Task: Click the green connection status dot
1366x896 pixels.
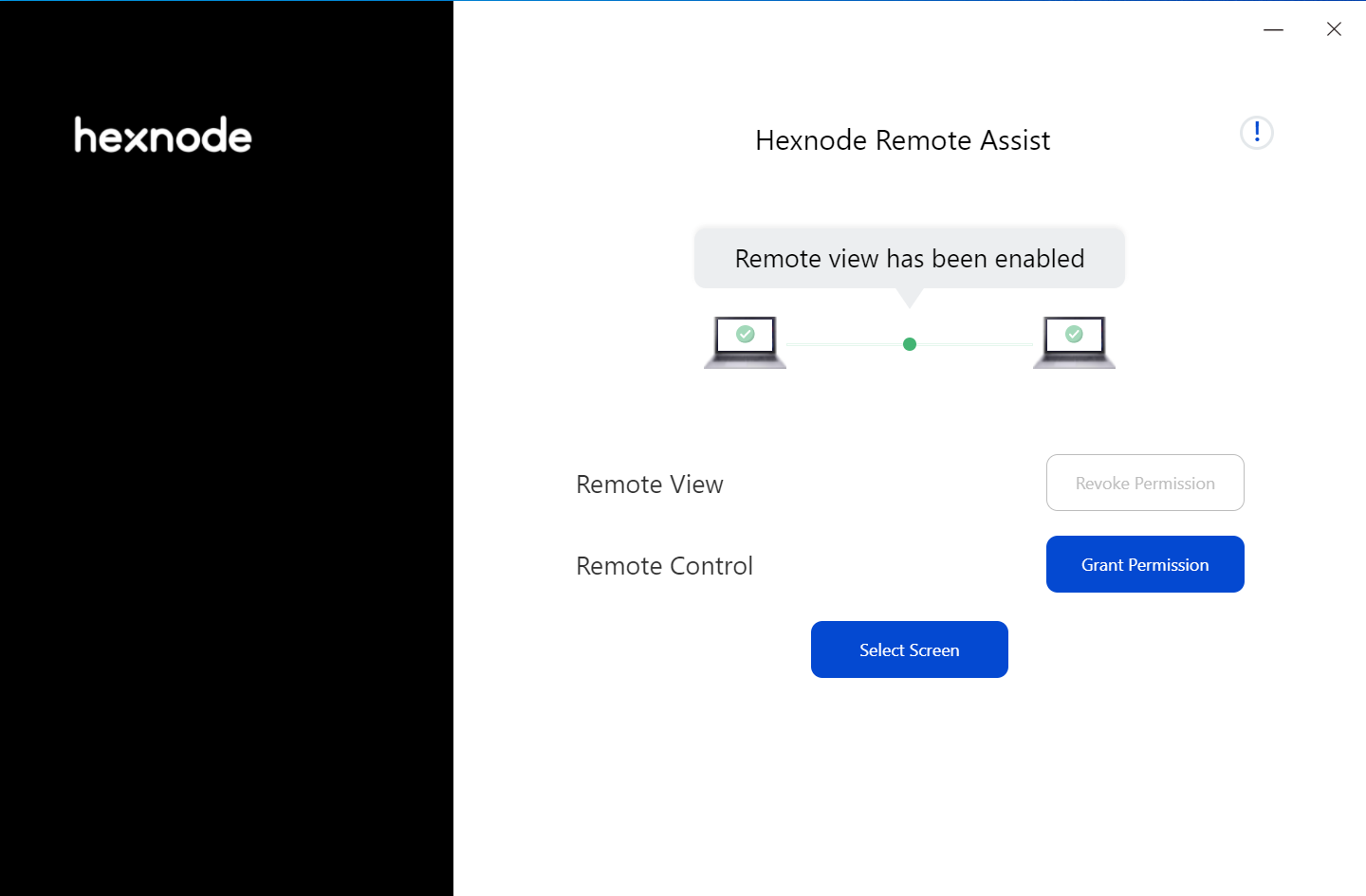Action: coord(910,344)
